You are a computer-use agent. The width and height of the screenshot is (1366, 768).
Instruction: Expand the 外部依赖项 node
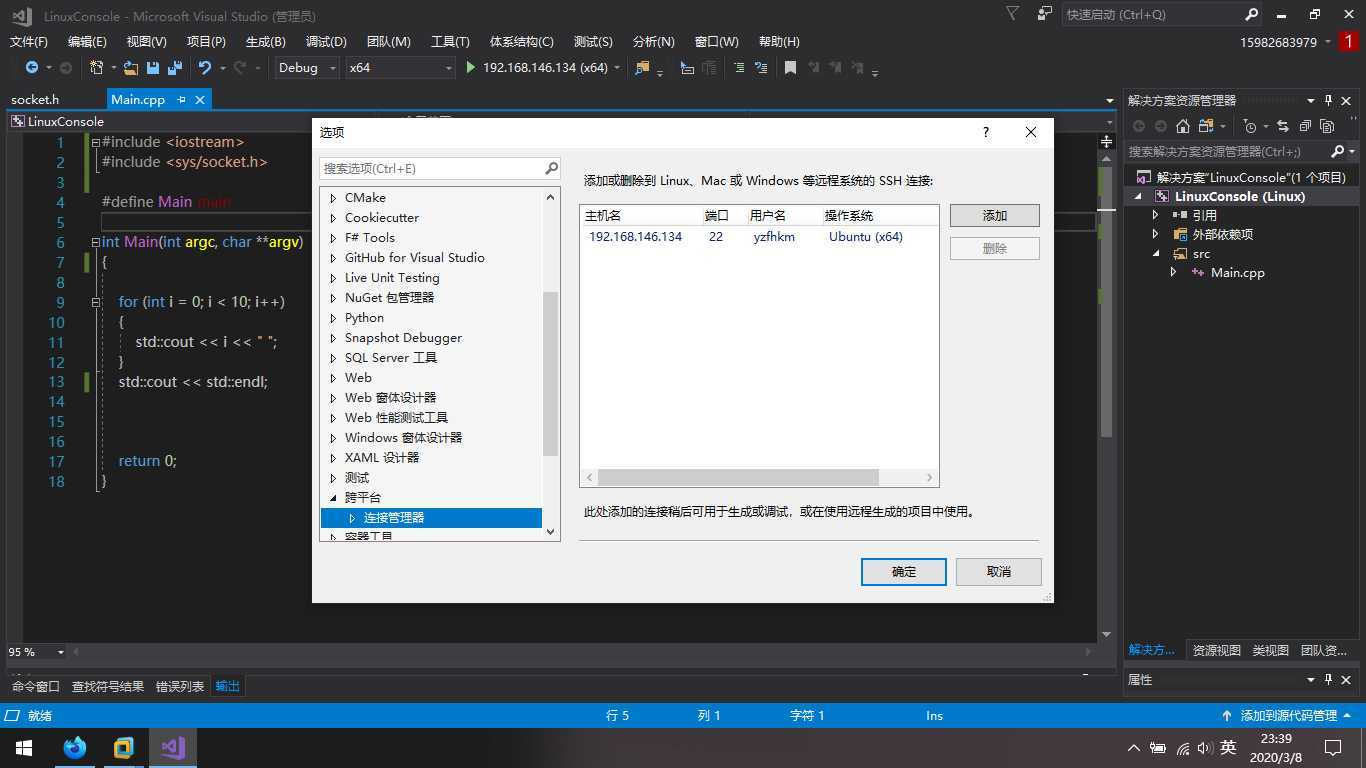point(1156,234)
